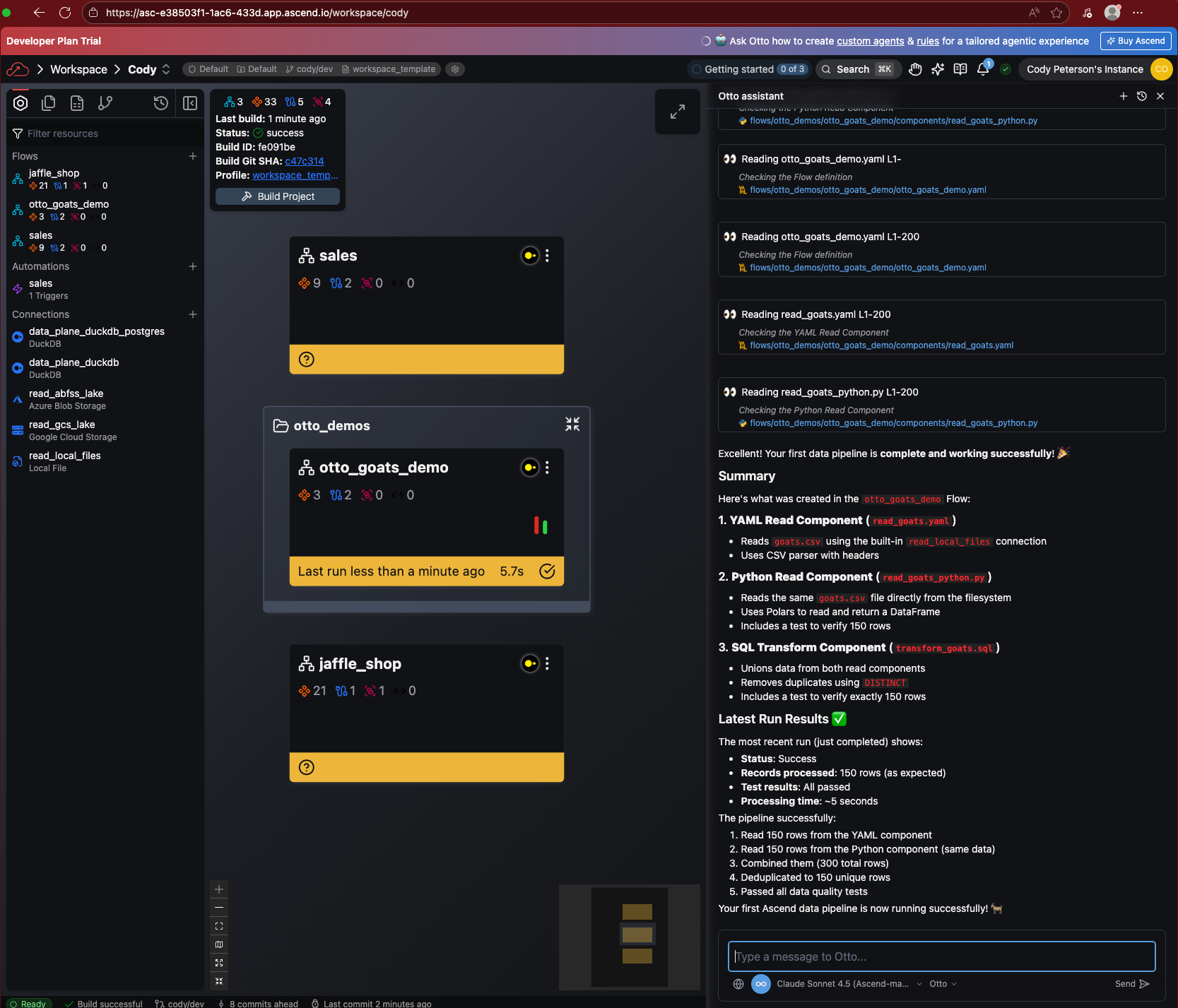
Task: Click the Build Project button
Action: (278, 196)
